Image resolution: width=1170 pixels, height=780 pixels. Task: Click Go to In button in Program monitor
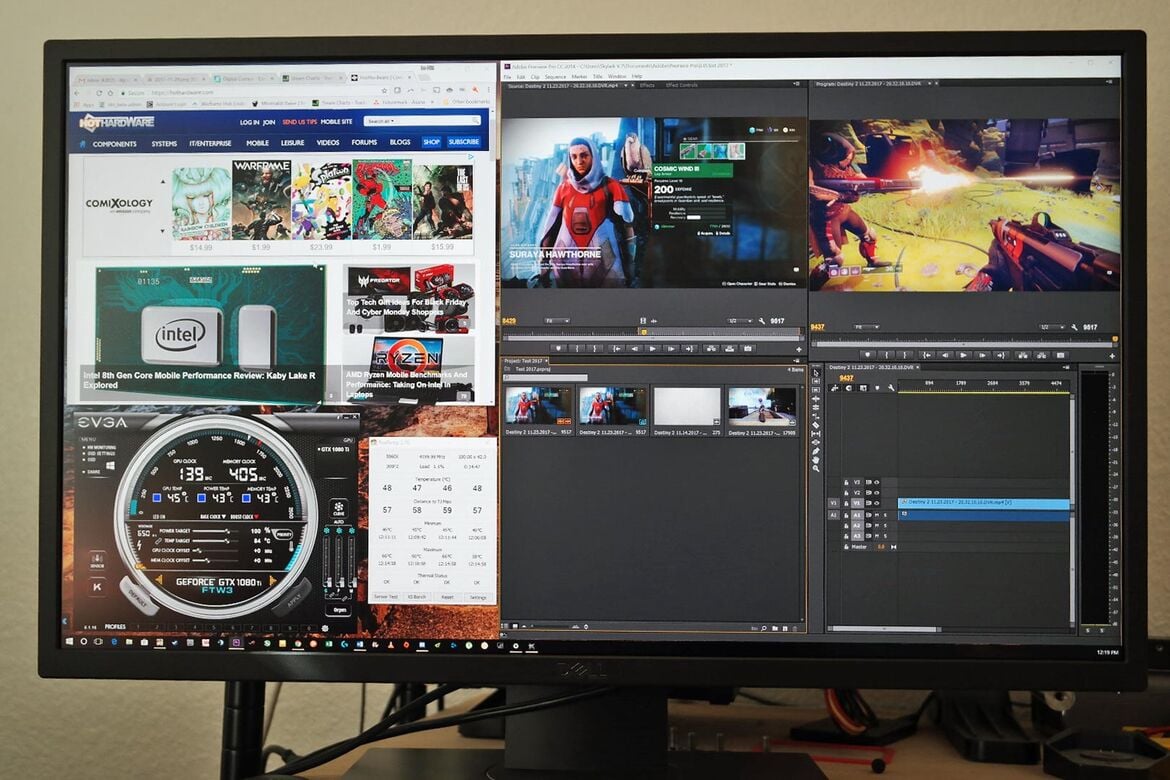click(927, 355)
